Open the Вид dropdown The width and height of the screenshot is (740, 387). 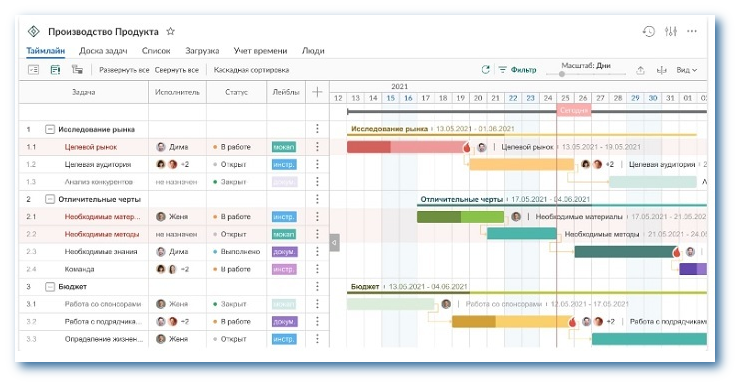[687, 70]
